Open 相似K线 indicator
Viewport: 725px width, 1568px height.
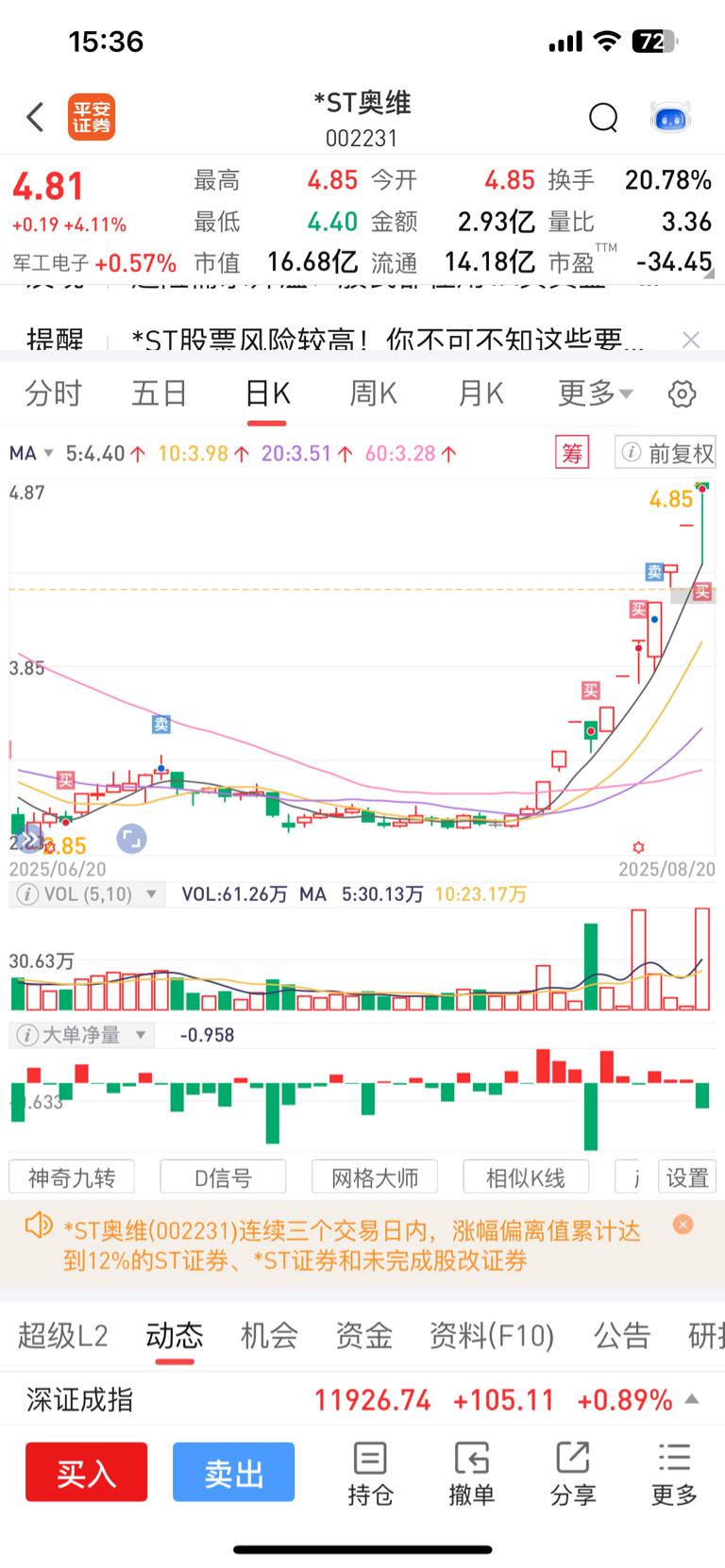[x=526, y=1177]
